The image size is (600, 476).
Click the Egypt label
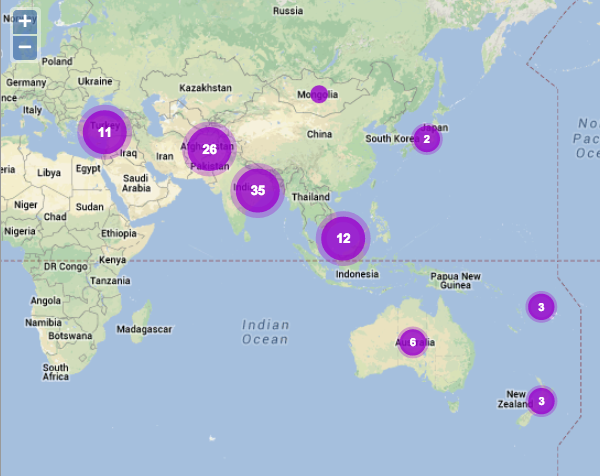coord(88,169)
